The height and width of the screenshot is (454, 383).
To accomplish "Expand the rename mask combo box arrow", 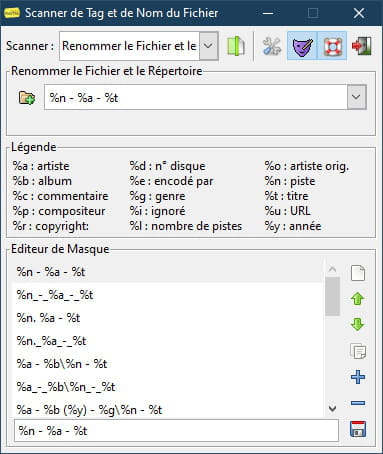I will click(356, 97).
